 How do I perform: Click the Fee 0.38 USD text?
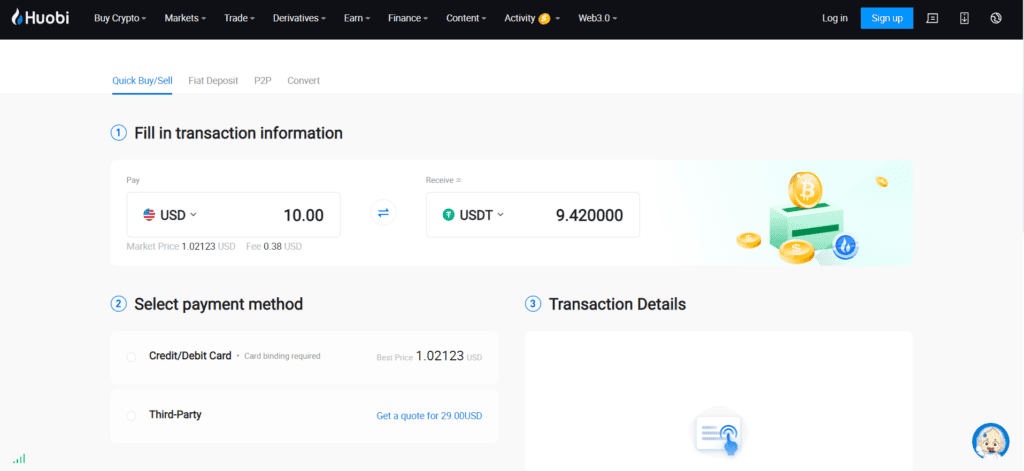pyautogui.click(x=274, y=247)
